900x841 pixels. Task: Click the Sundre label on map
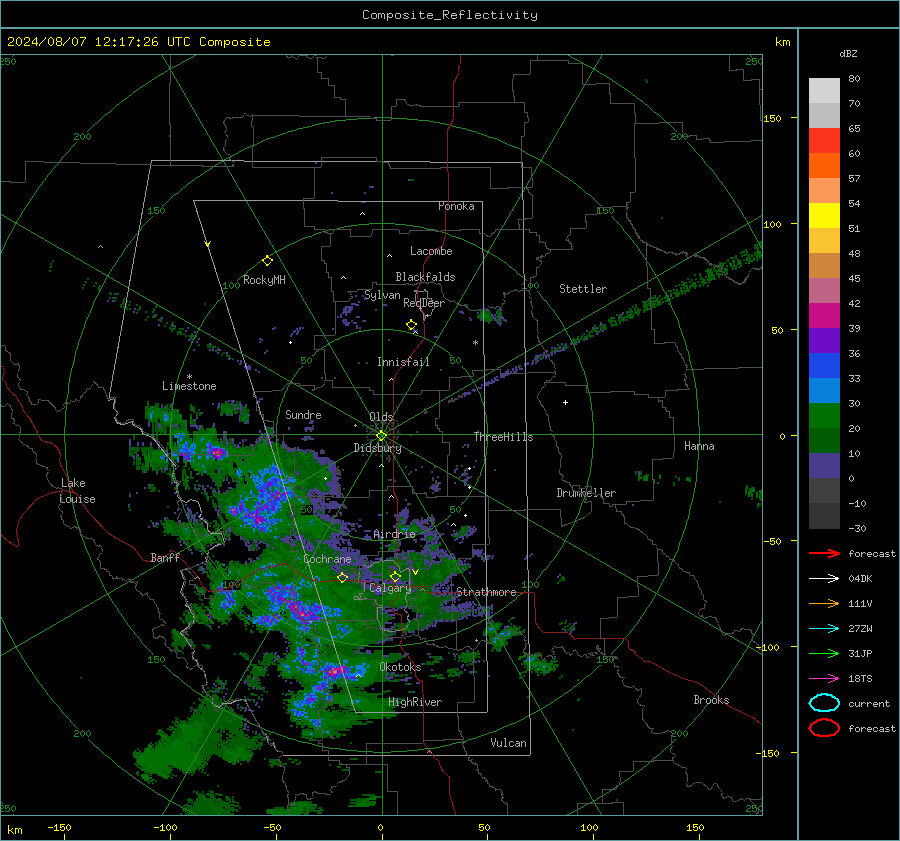point(303,415)
